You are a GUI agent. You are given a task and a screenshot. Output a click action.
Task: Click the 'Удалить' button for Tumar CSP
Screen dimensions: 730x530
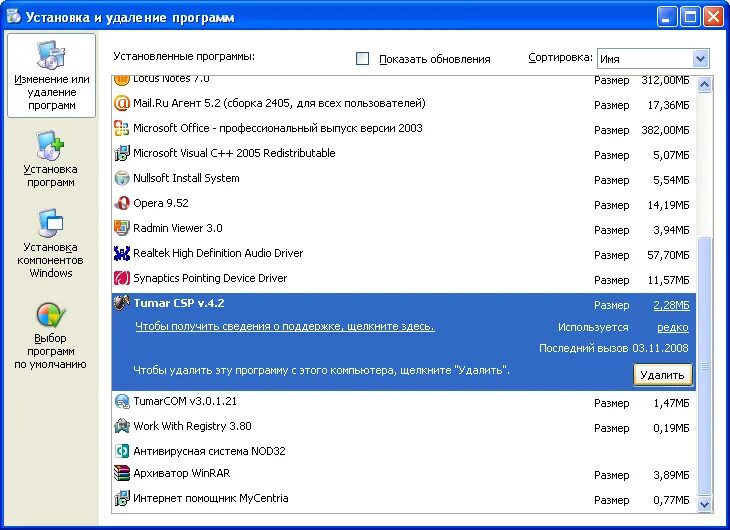662,375
